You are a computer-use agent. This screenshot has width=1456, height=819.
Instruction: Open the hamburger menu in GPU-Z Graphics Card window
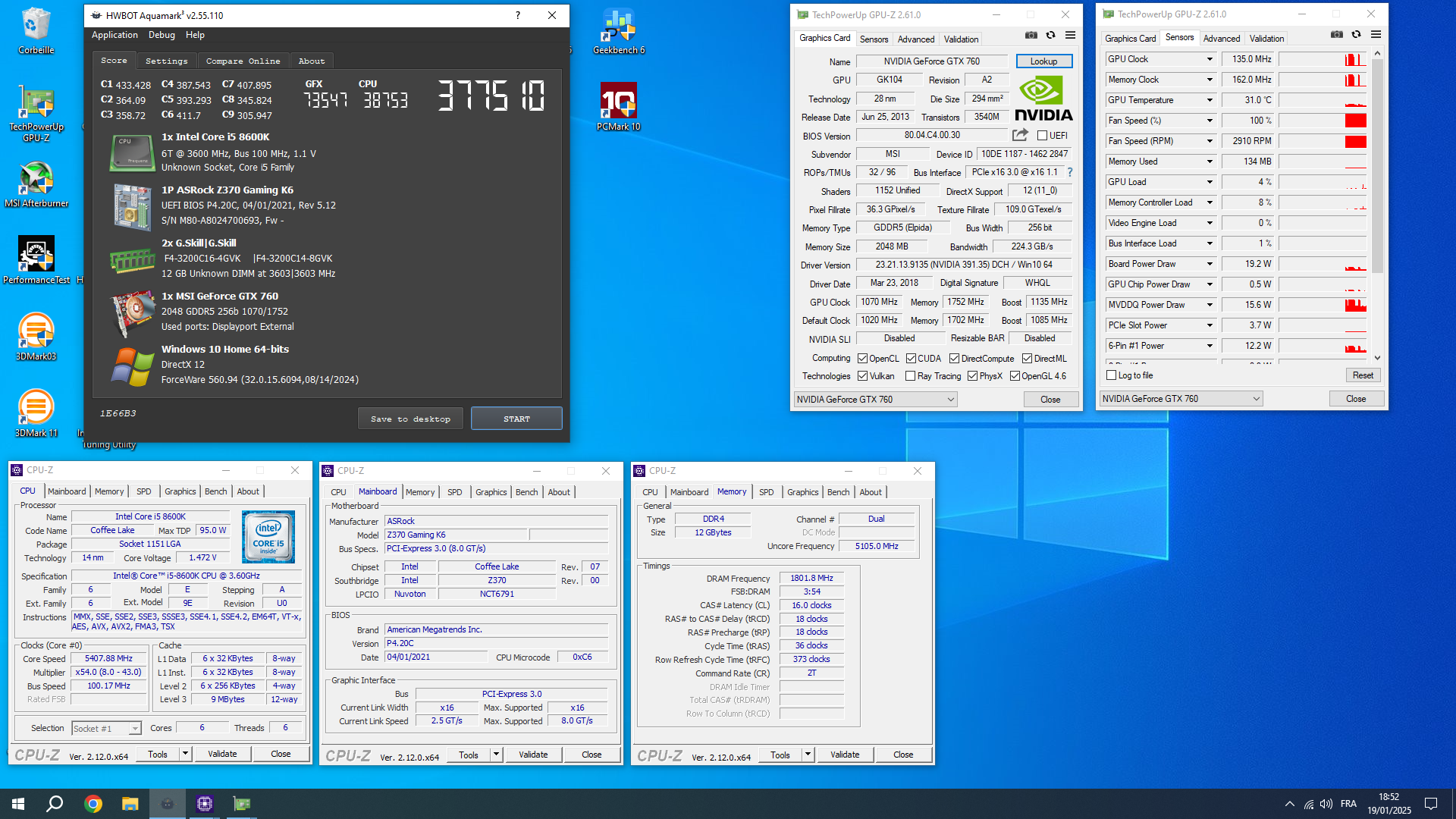(1070, 35)
